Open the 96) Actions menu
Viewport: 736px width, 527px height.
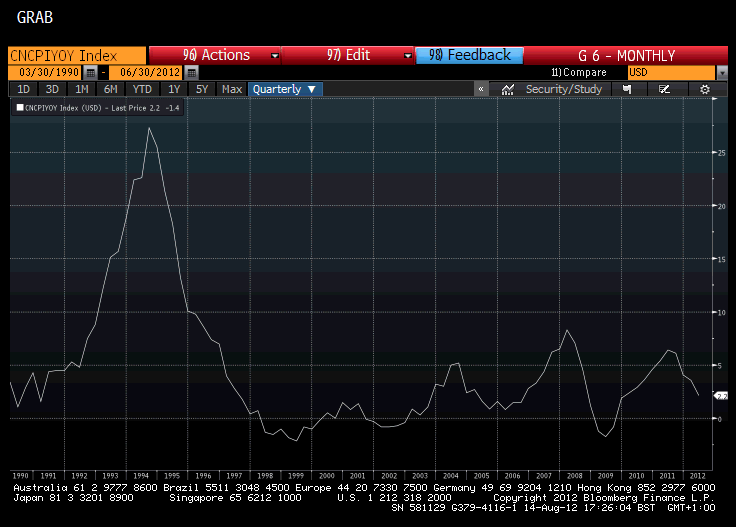click(215, 55)
